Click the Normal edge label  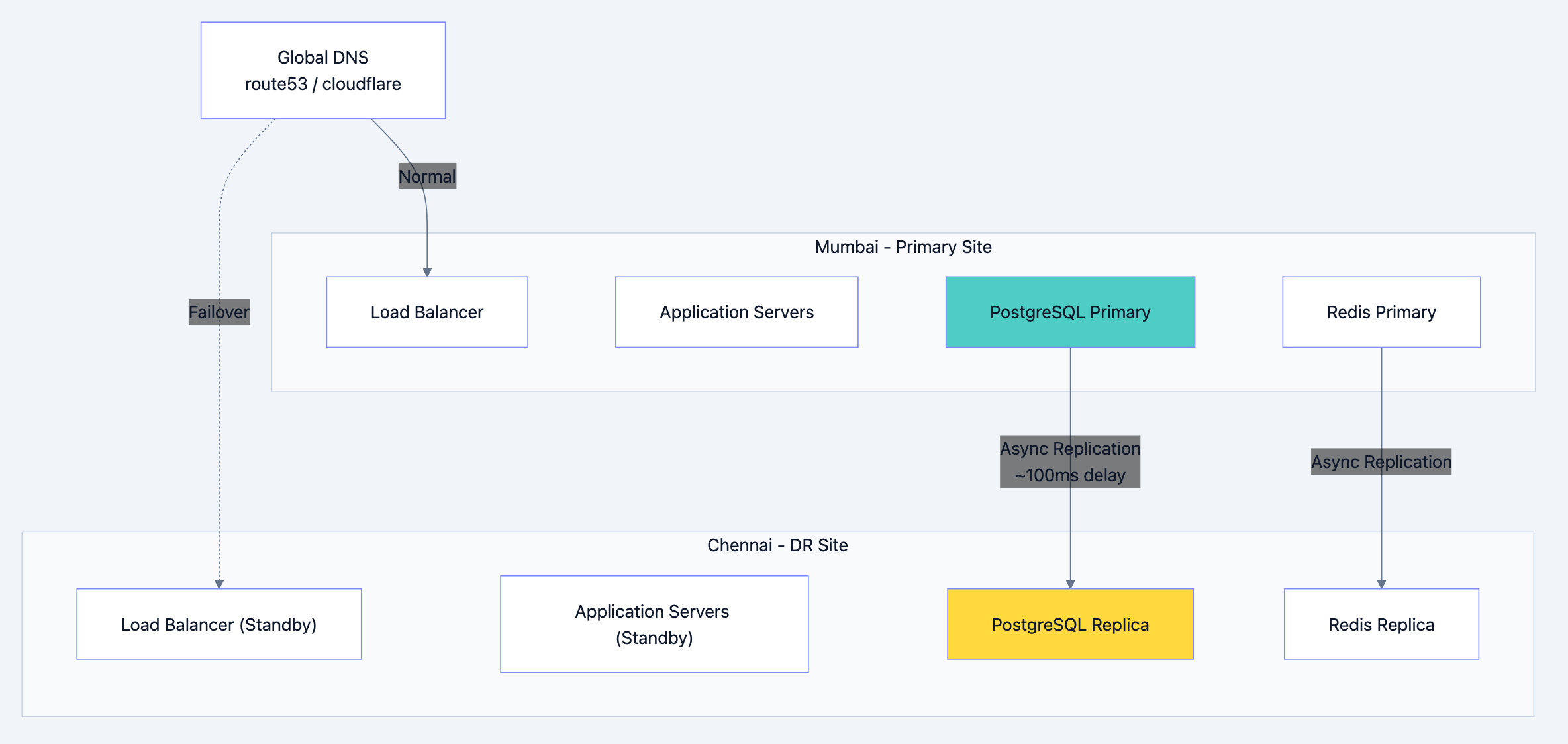(426, 176)
